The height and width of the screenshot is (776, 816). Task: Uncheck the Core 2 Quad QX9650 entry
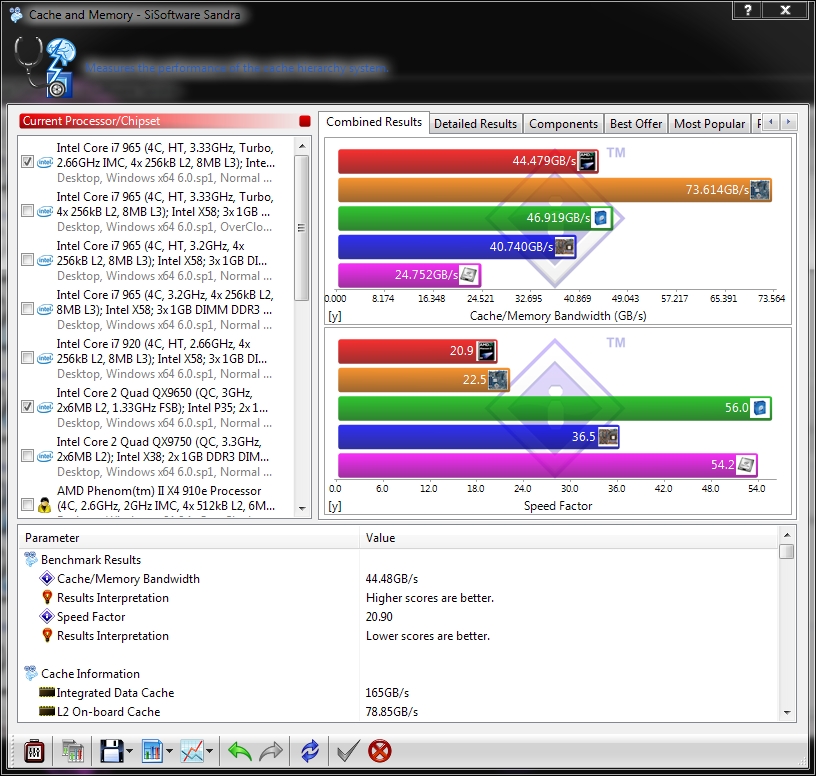point(28,406)
